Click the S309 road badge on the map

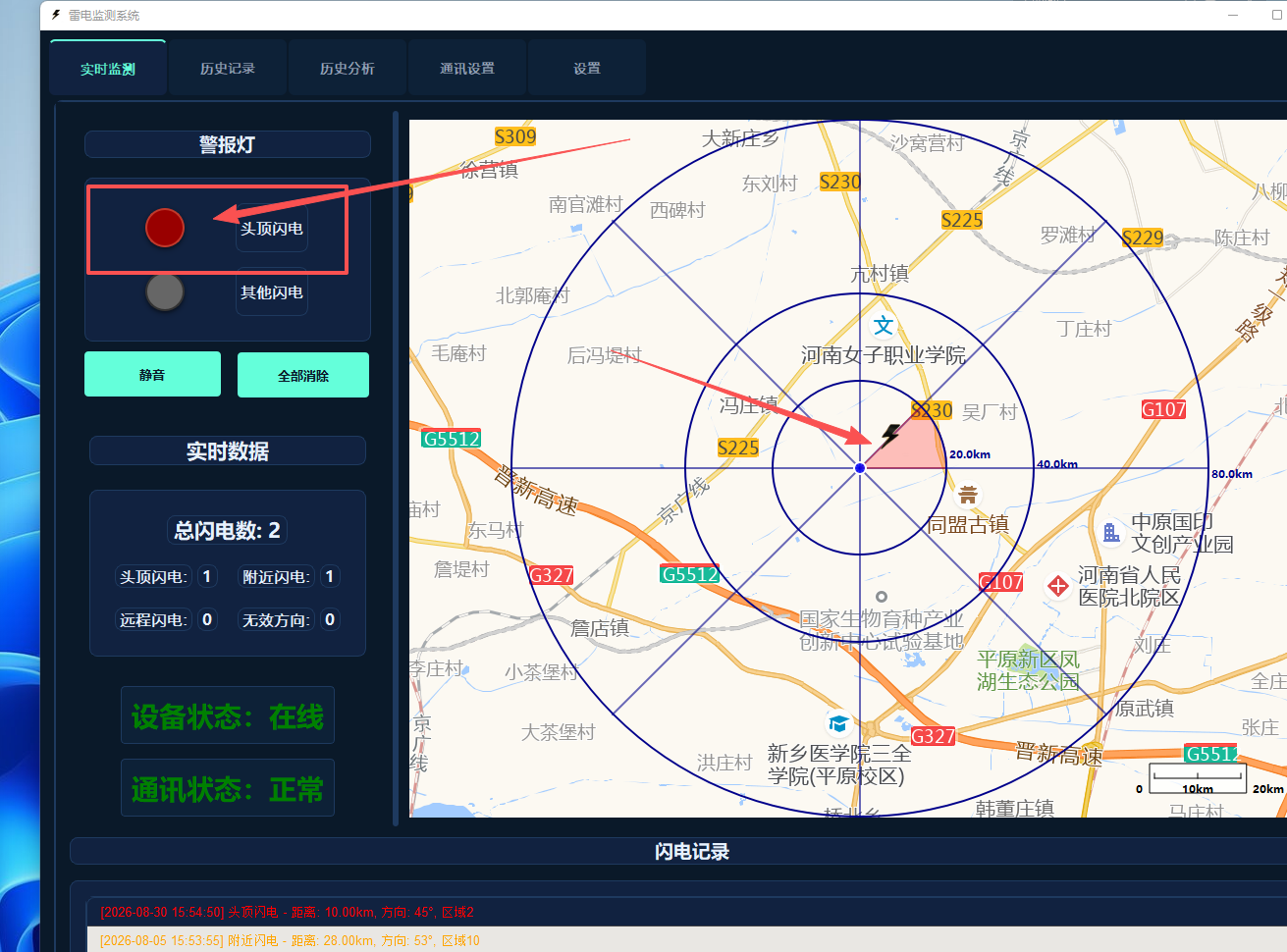515,136
